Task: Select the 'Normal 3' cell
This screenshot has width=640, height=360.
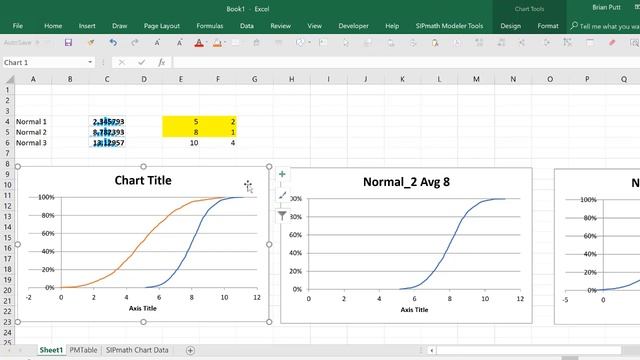Action: (33, 143)
